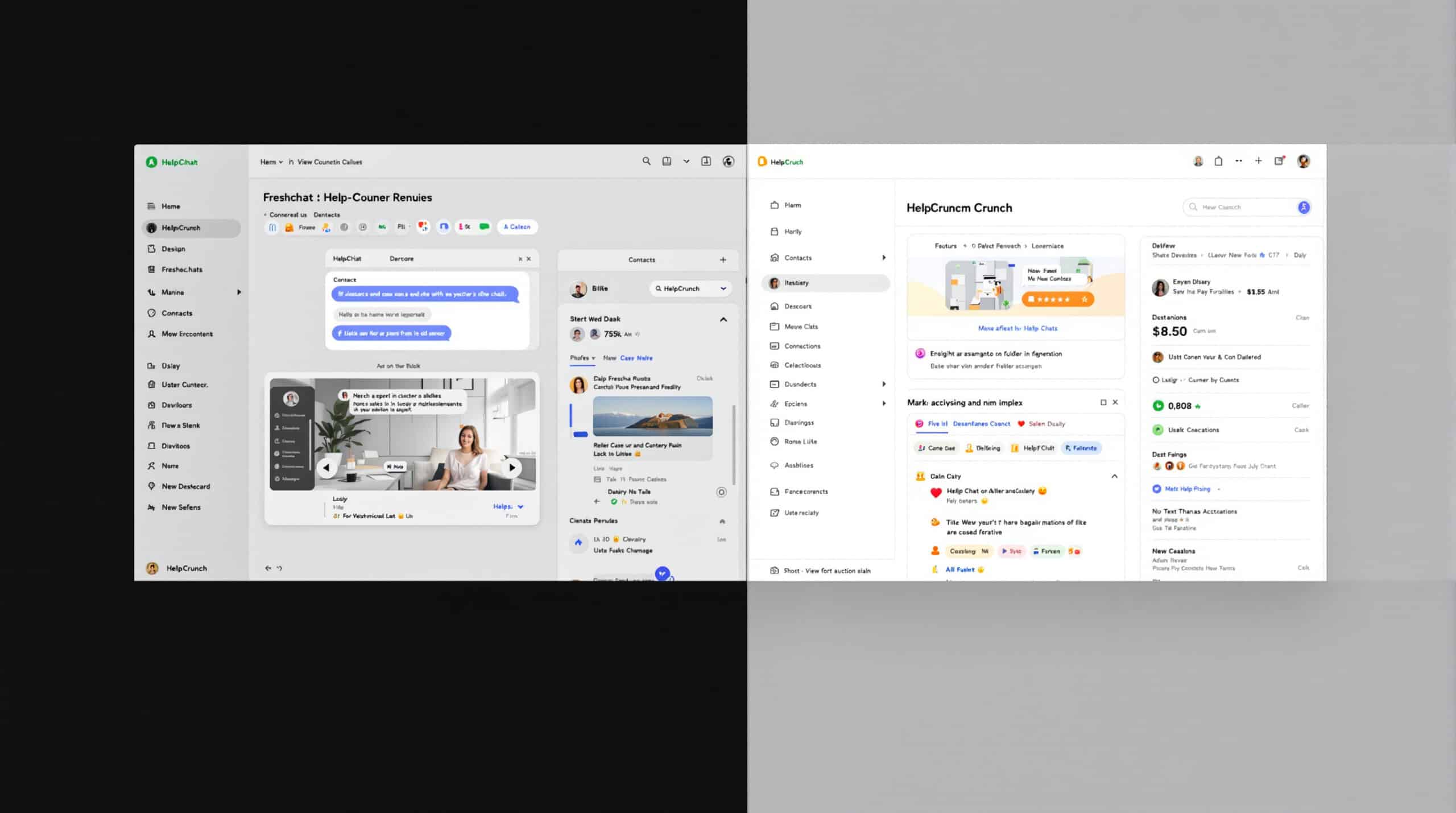
Task: Open the search magnifier in the top toolbar
Action: (x=646, y=162)
